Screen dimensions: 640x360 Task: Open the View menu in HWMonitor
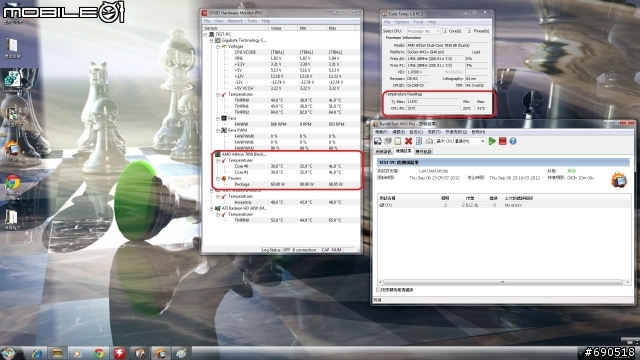tap(219, 21)
